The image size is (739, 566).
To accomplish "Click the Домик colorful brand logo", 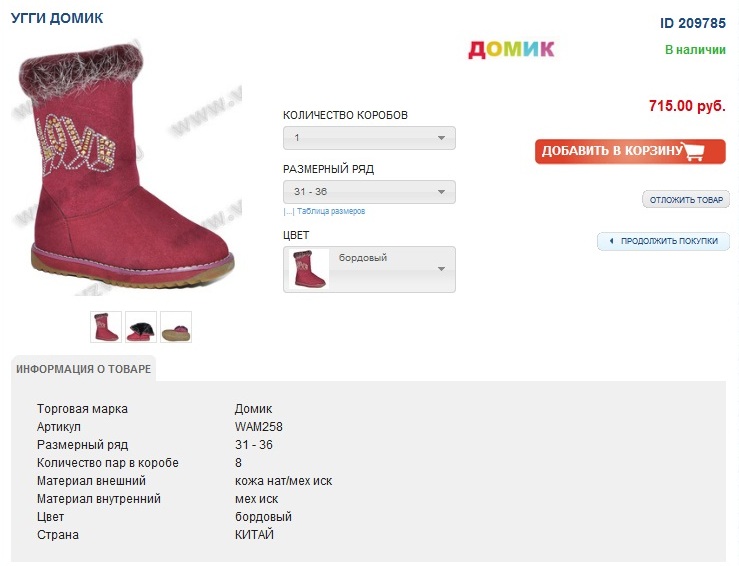I will point(511,49).
